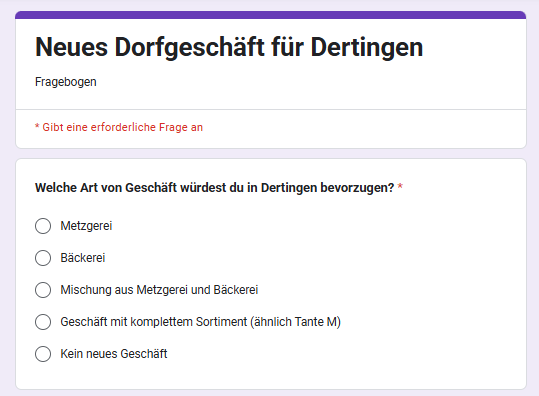This screenshot has width=539, height=396.
Task: Select the Metzgerei radio option
Action: pos(43,226)
